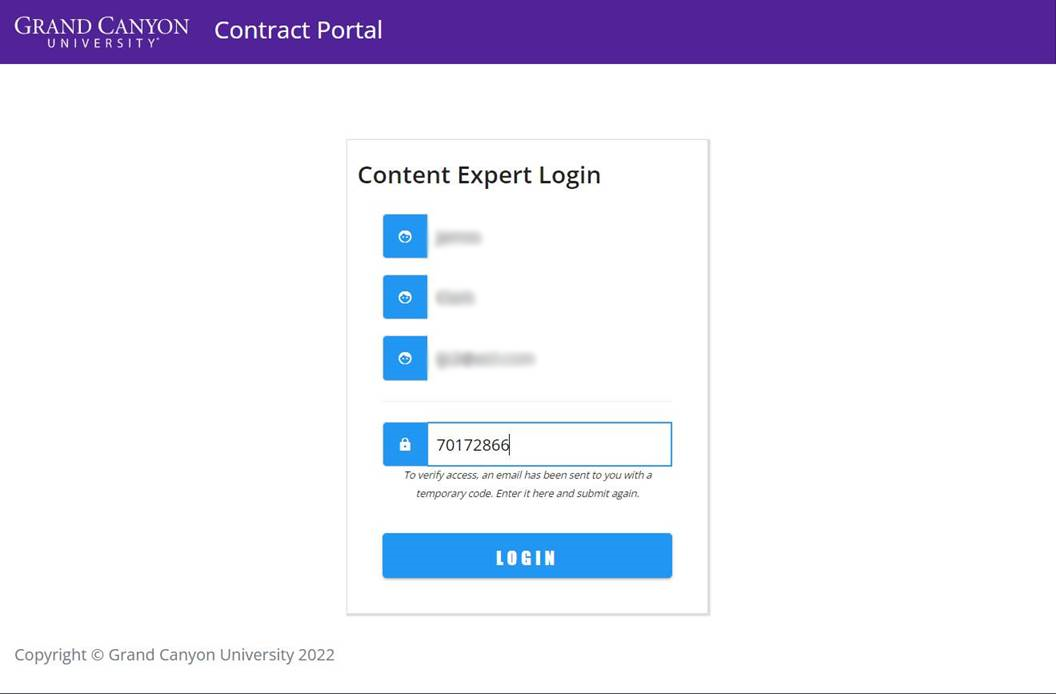Click the 'To verify access' helper text line
Image resolution: width=1056 pixels, height=695 pixels.
pyautogui.click(x=527, y=475)
